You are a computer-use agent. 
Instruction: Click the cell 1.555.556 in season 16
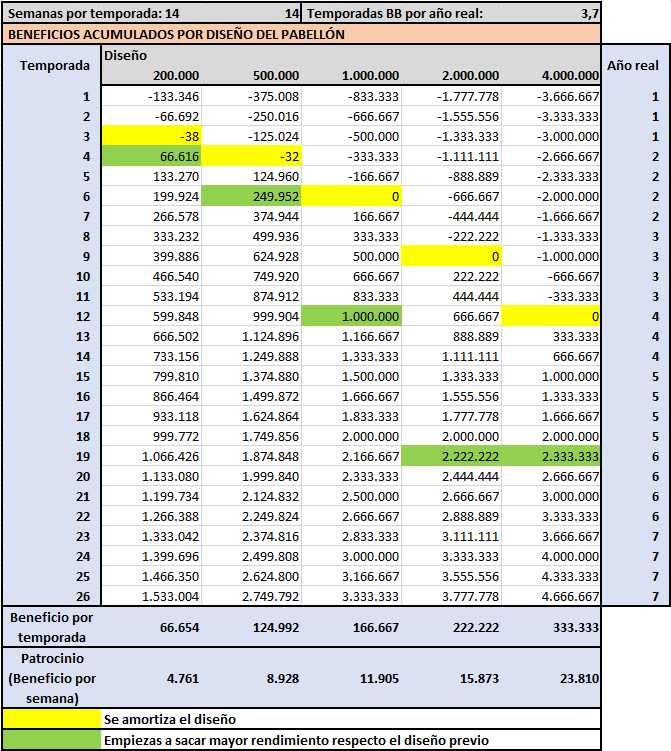tap(452, 397)
